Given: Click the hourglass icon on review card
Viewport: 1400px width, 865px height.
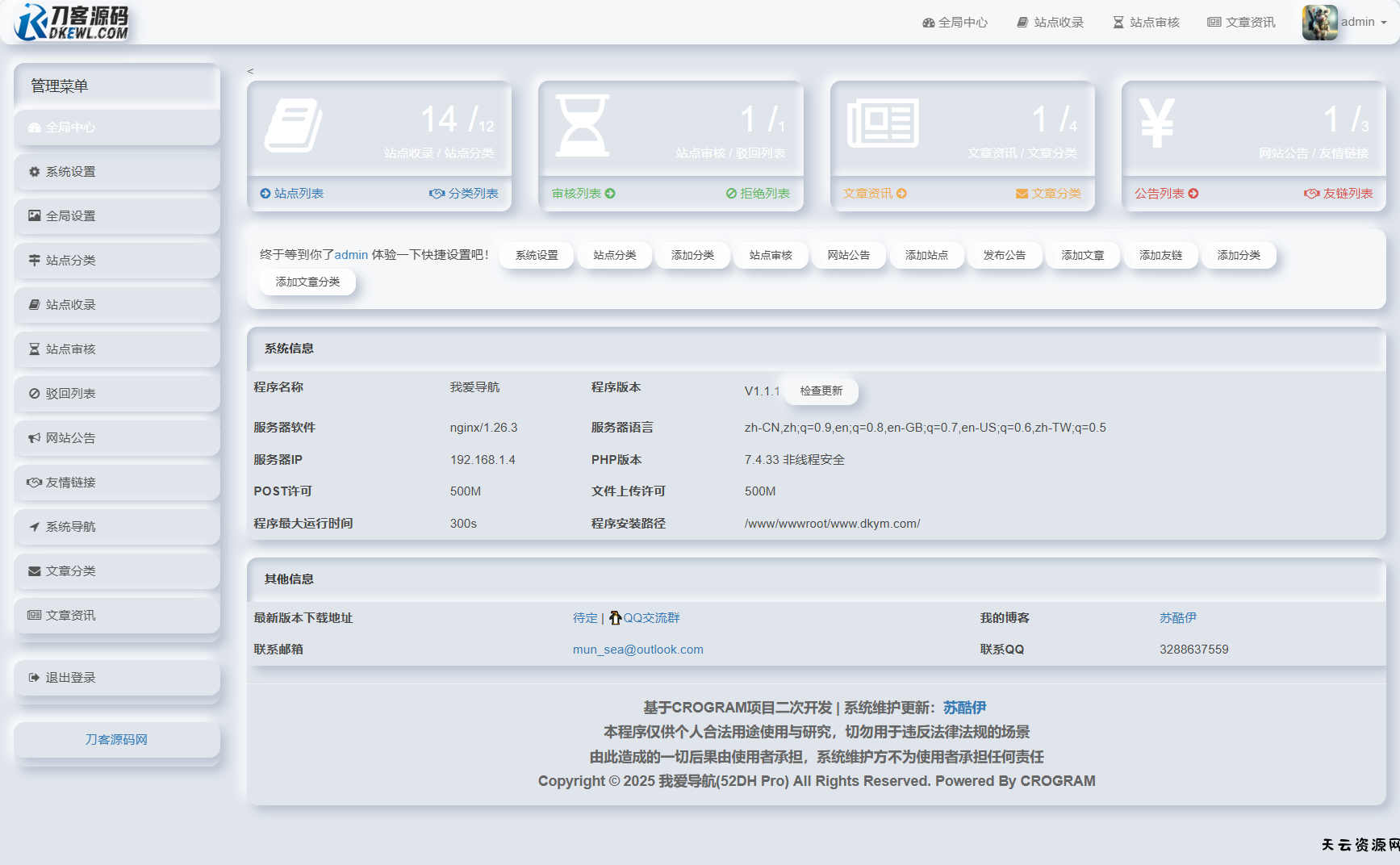Looking at the screenshot, I should (x=582, y=125).
